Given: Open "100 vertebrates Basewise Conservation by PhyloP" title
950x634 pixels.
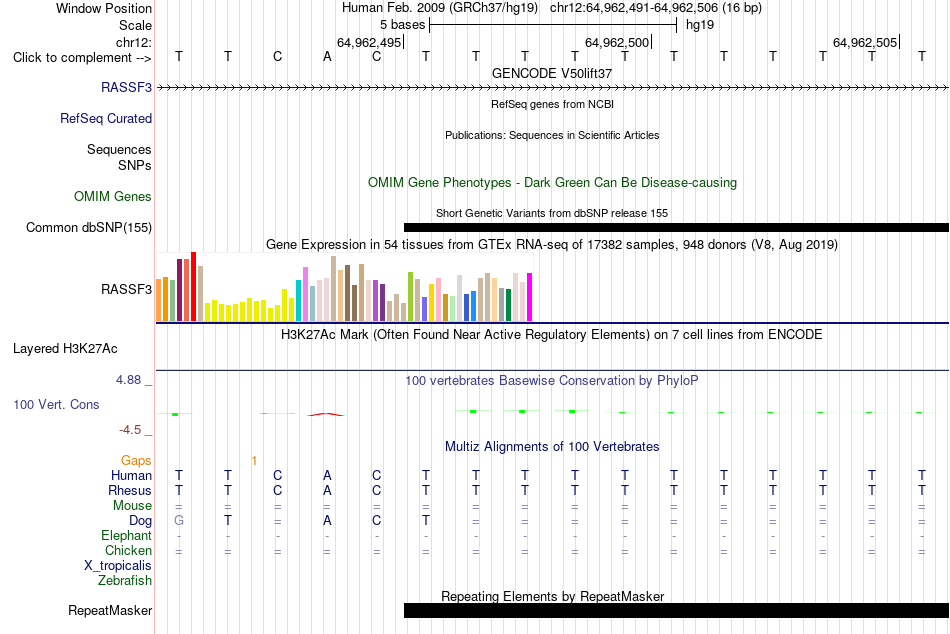Looking at the screenshot, I should click(552, 381).
